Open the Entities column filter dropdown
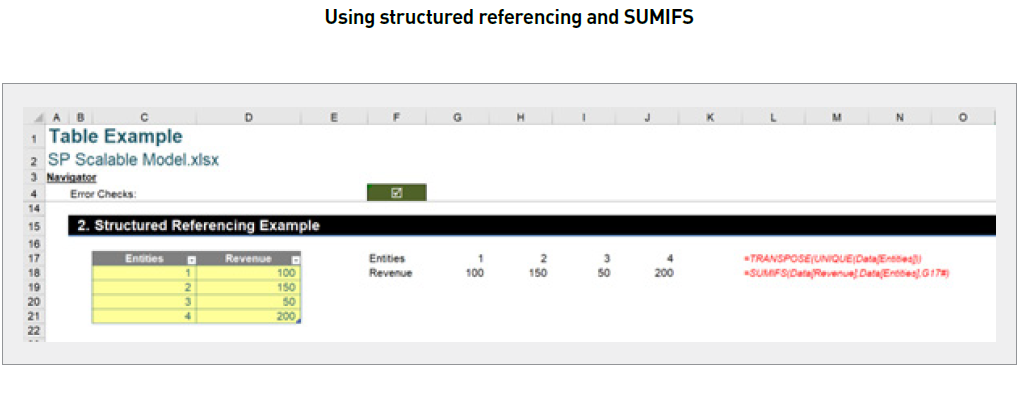The height and width of the screenshot is (399, 1018). pos(192,260)
